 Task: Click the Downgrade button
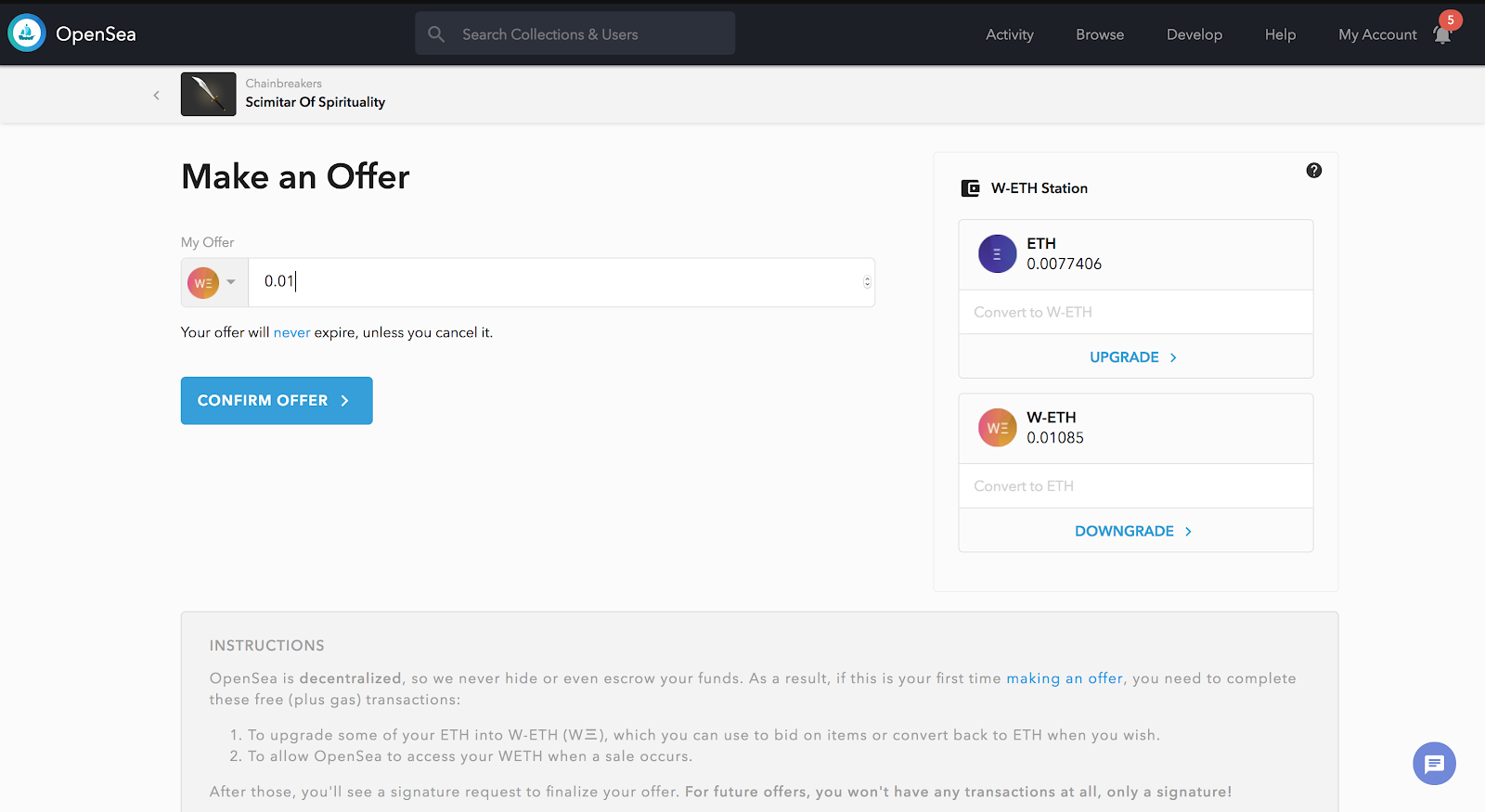(x=1136, y=531)
